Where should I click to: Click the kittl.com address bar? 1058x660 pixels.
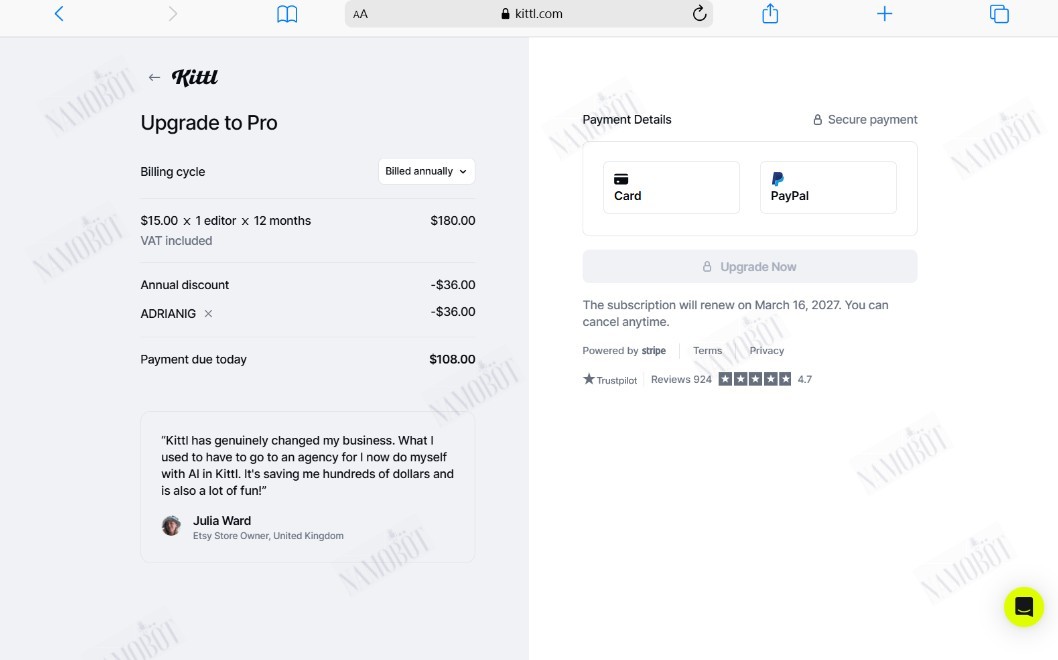(529, 13)
